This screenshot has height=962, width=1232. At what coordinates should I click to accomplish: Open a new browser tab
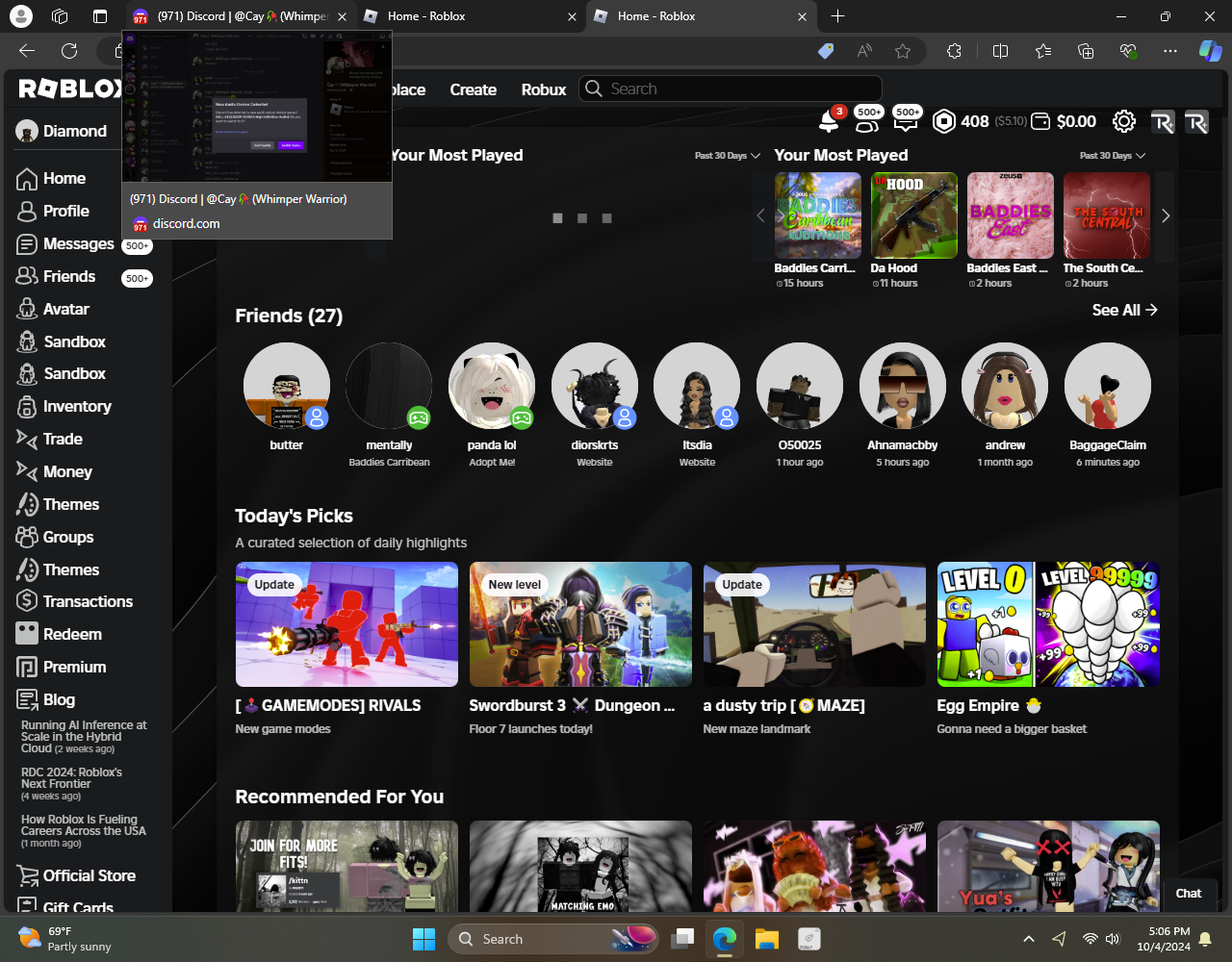coord(837,16)
